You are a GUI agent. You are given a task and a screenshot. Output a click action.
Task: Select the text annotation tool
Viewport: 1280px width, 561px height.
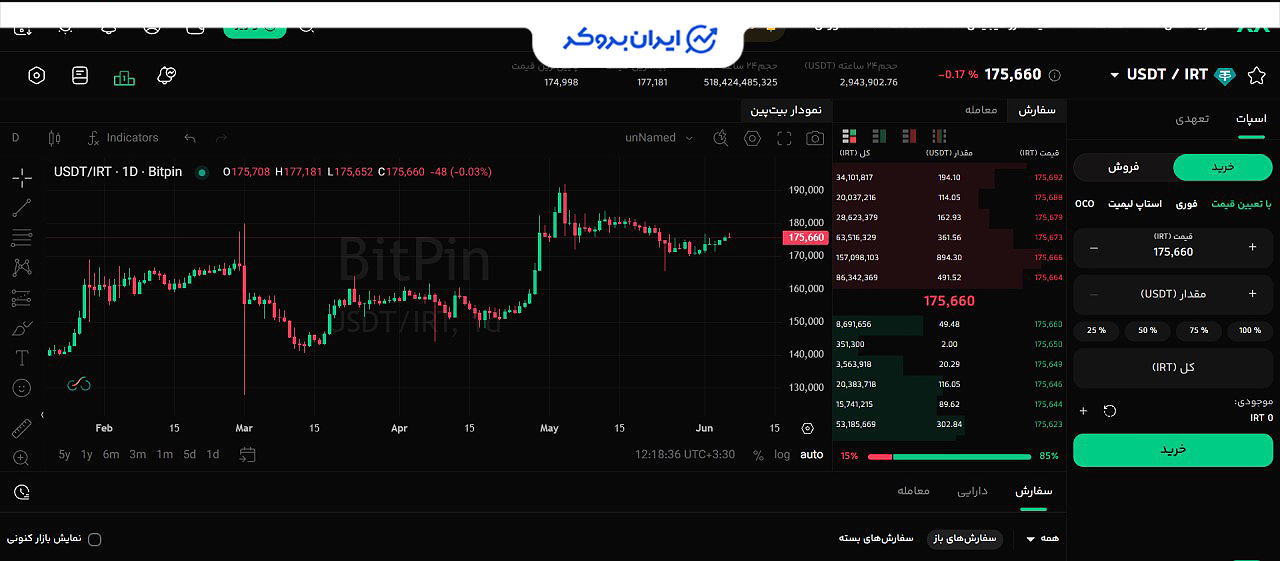point(22,358)
